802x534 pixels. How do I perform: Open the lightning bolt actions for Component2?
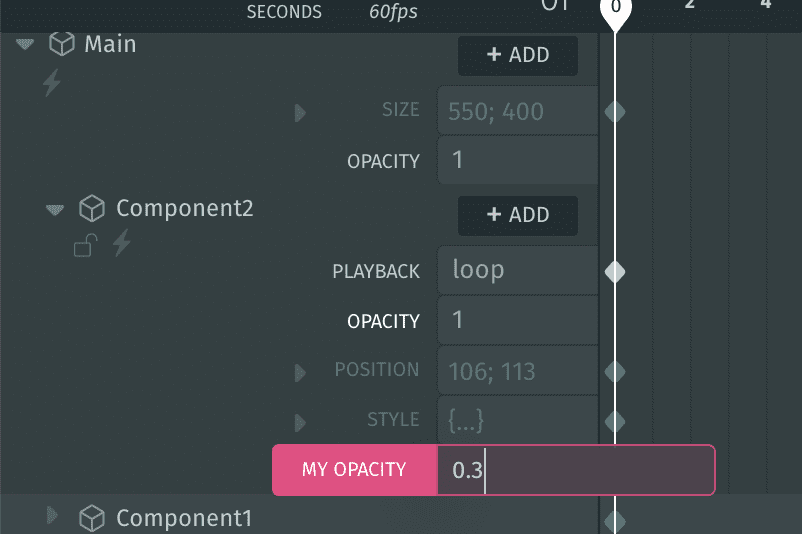(x=122, y=242)
